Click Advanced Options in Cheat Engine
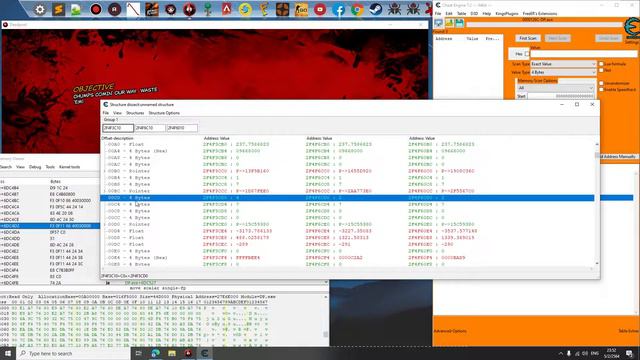The image size is (640, 360). [450, 331]
